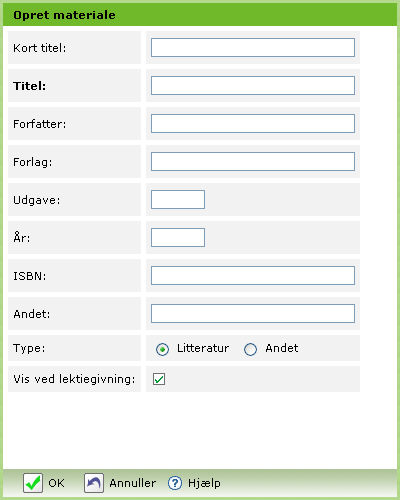
Task: Open the Hjælp link
Action: coord(204,483)
